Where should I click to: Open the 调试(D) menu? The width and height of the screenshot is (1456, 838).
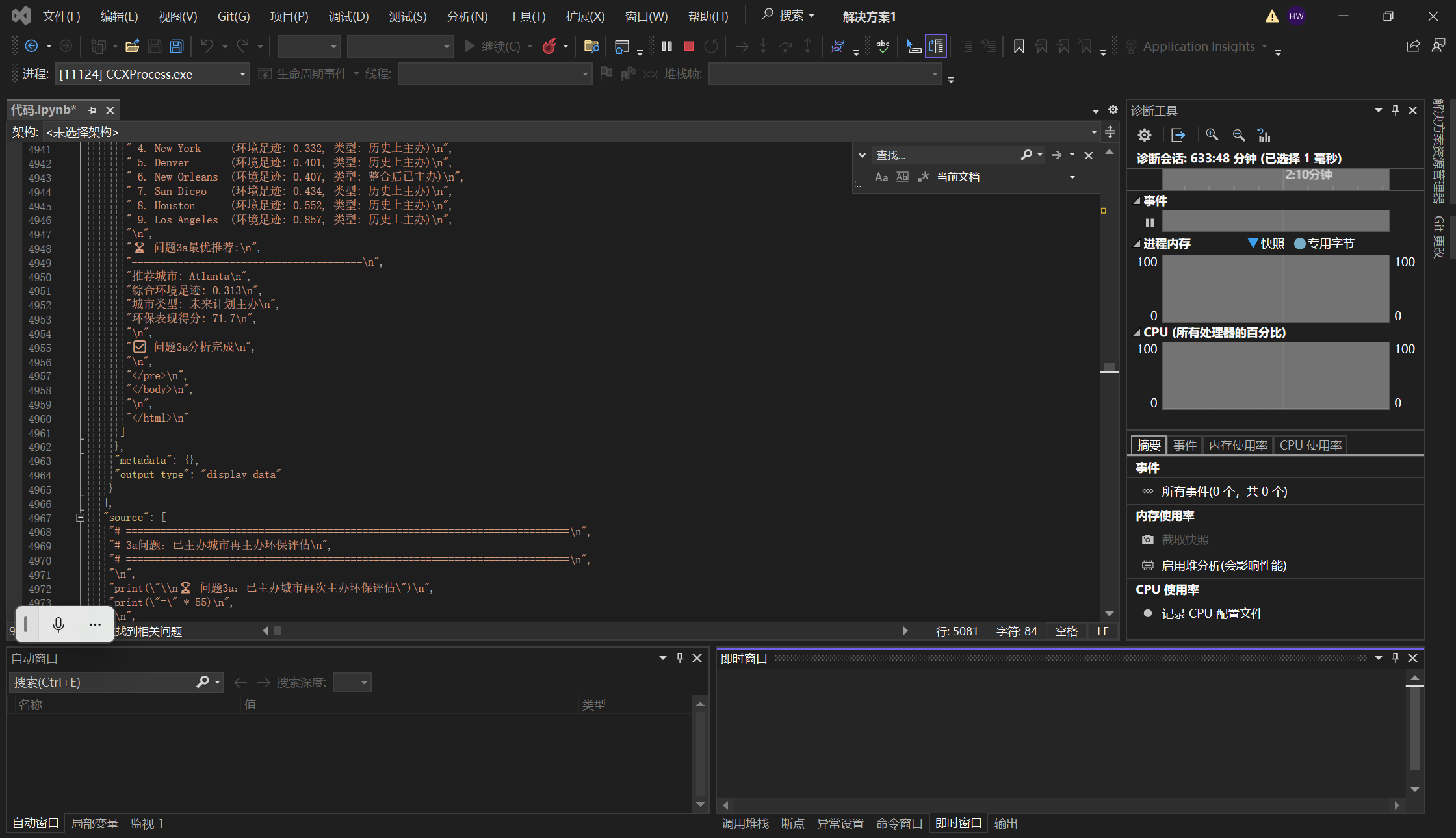348,16
